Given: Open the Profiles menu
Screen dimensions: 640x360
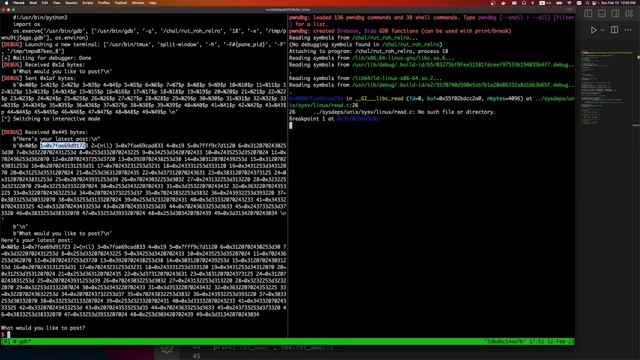Looking at the screenshot, I should tap(104, 3).
